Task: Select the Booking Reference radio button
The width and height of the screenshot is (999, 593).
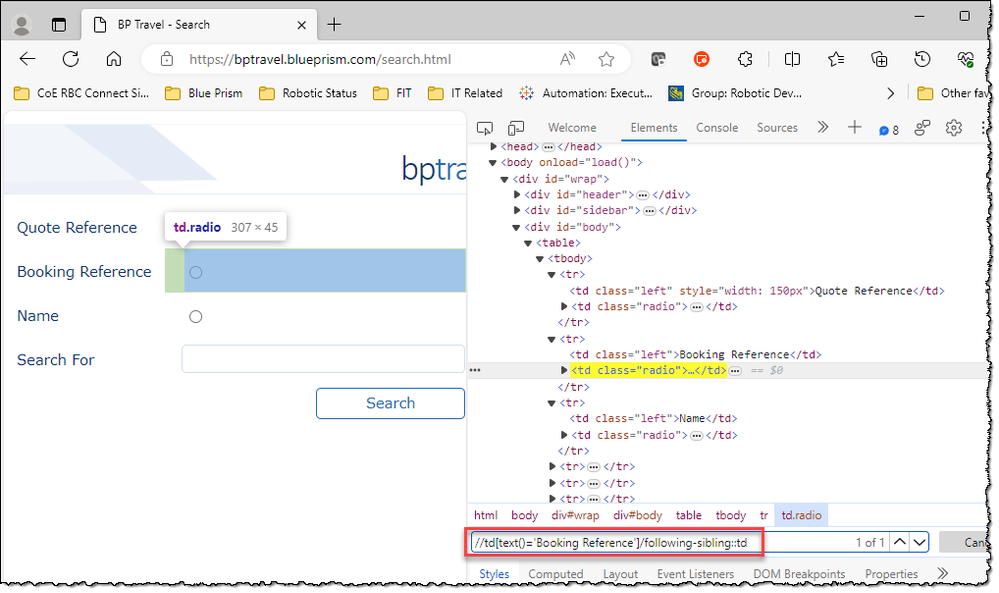Action: pyautogui.click(x=196, y=272)
